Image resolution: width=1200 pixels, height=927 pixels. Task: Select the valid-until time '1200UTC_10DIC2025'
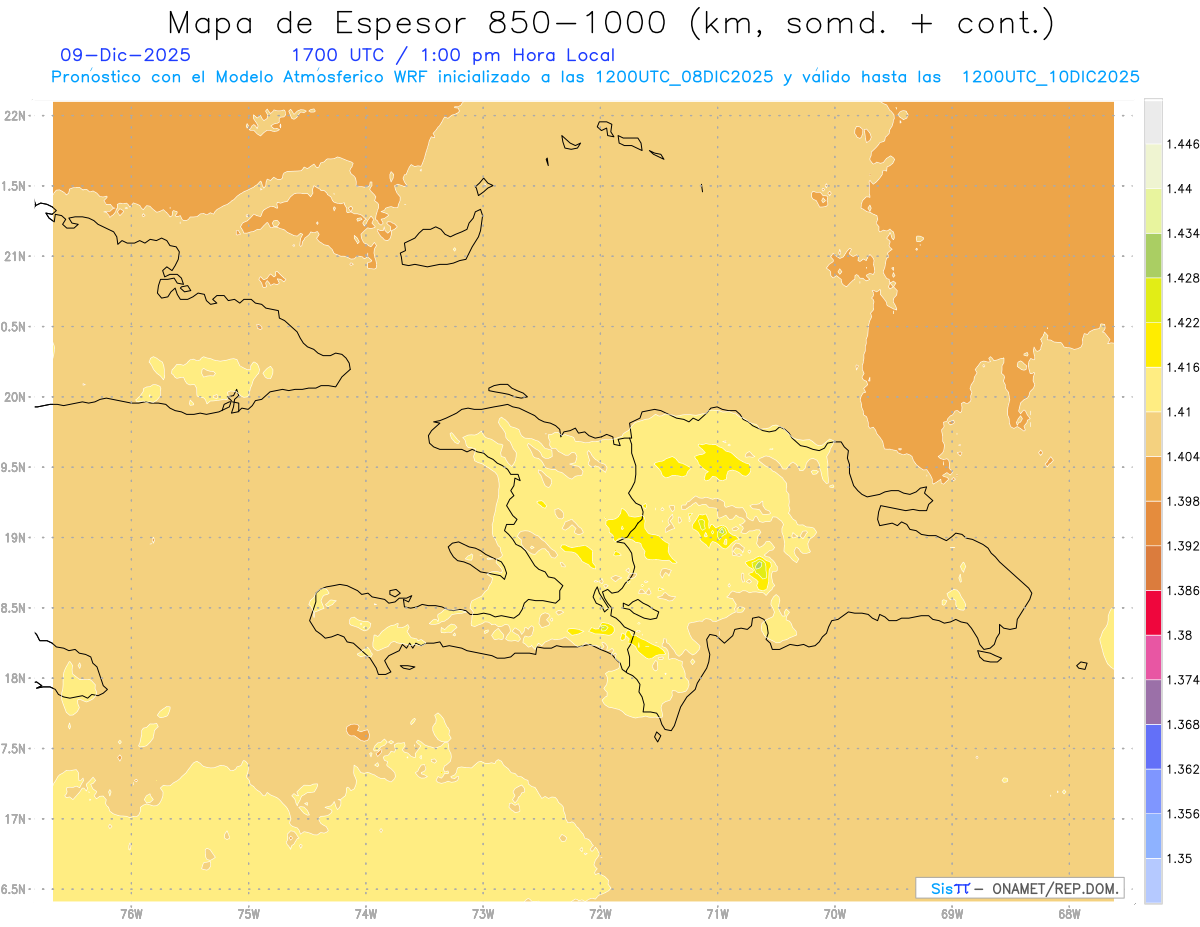[x=1050, y=77]
